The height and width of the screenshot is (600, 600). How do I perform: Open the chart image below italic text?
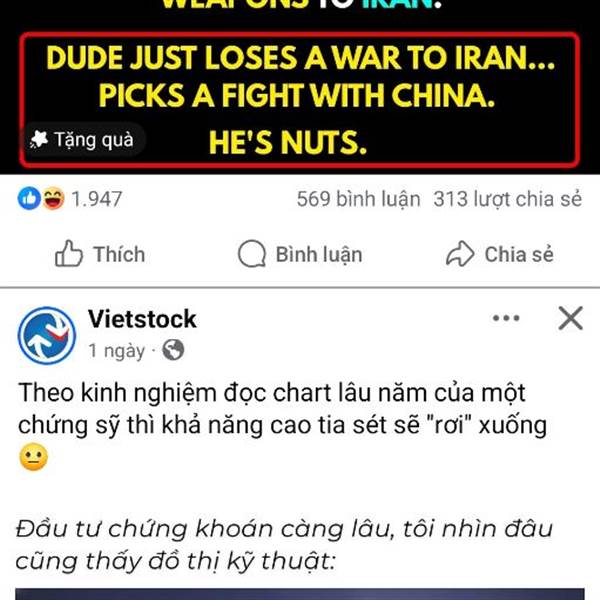pyautogui.click(x=300, y=594)
